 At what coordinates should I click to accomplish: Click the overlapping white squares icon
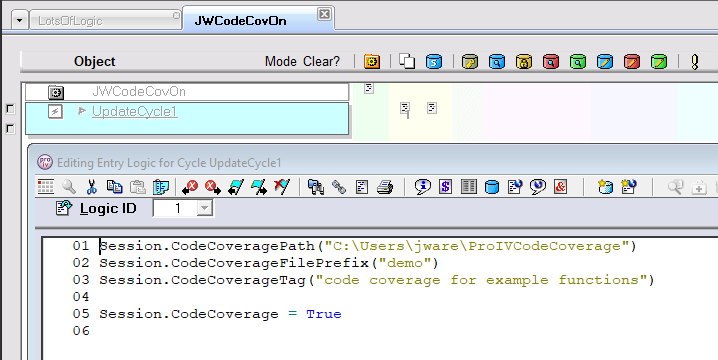pyautogui.click(x=407, y=61)
